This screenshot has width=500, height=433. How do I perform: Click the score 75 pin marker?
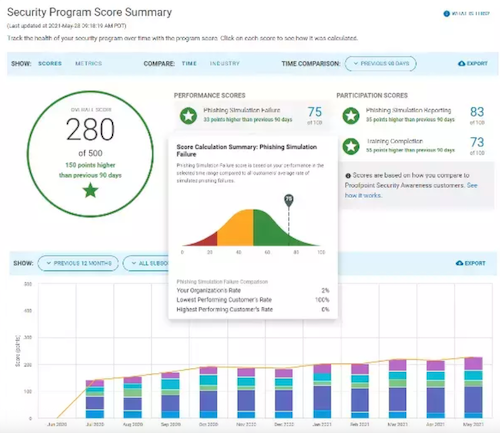289,200
